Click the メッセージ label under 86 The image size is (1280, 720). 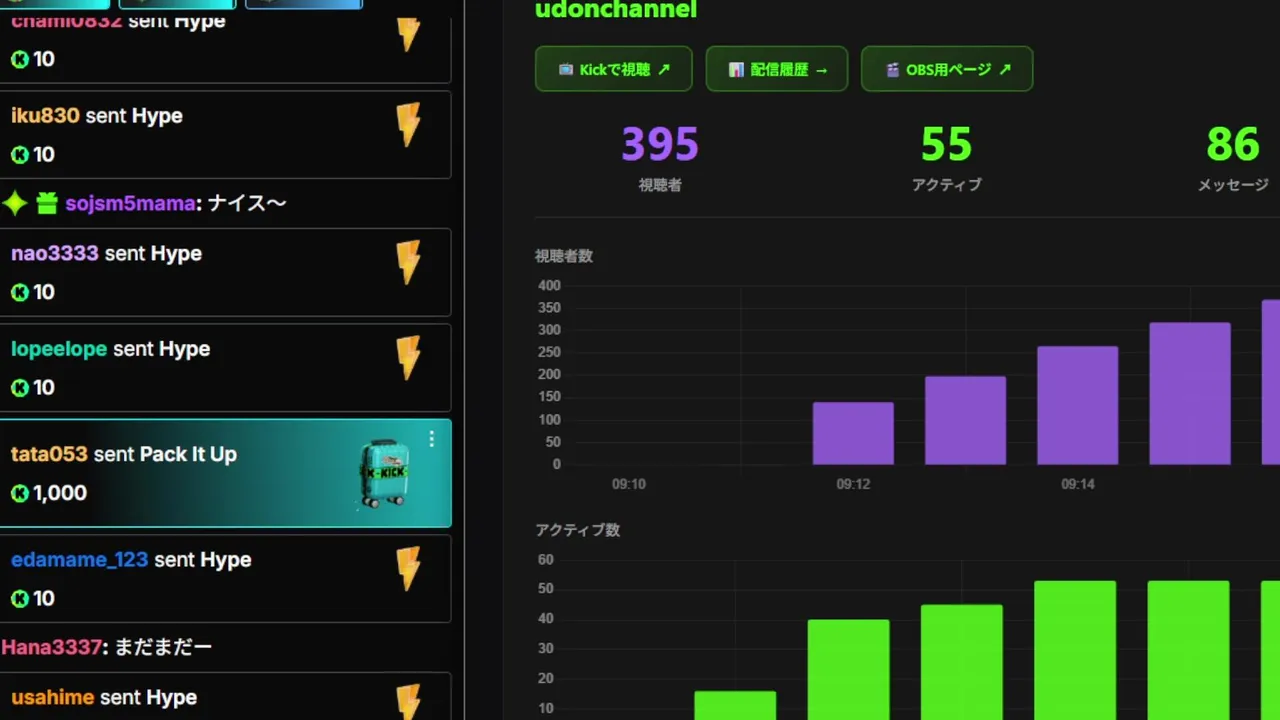(x=1233, y=185)
